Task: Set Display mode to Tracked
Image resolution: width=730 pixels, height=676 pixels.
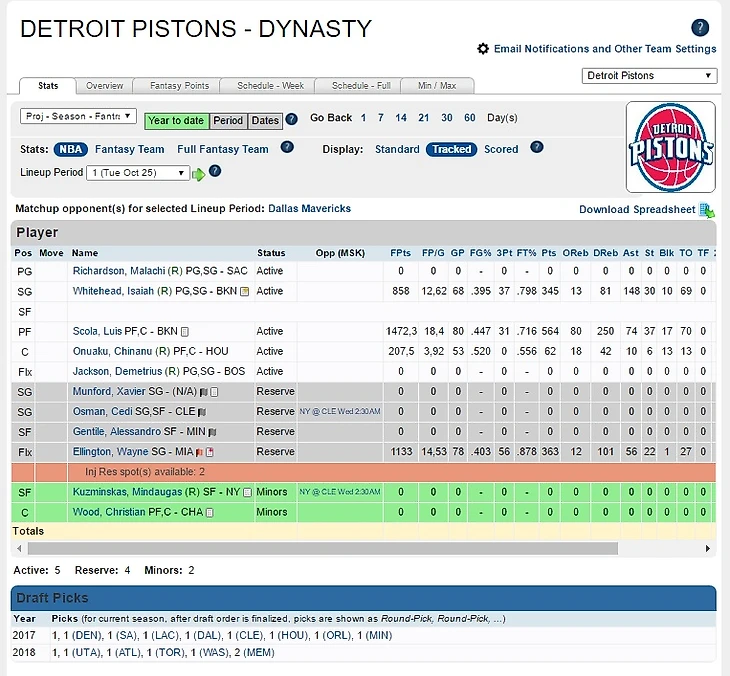Action: coord(451,149)
